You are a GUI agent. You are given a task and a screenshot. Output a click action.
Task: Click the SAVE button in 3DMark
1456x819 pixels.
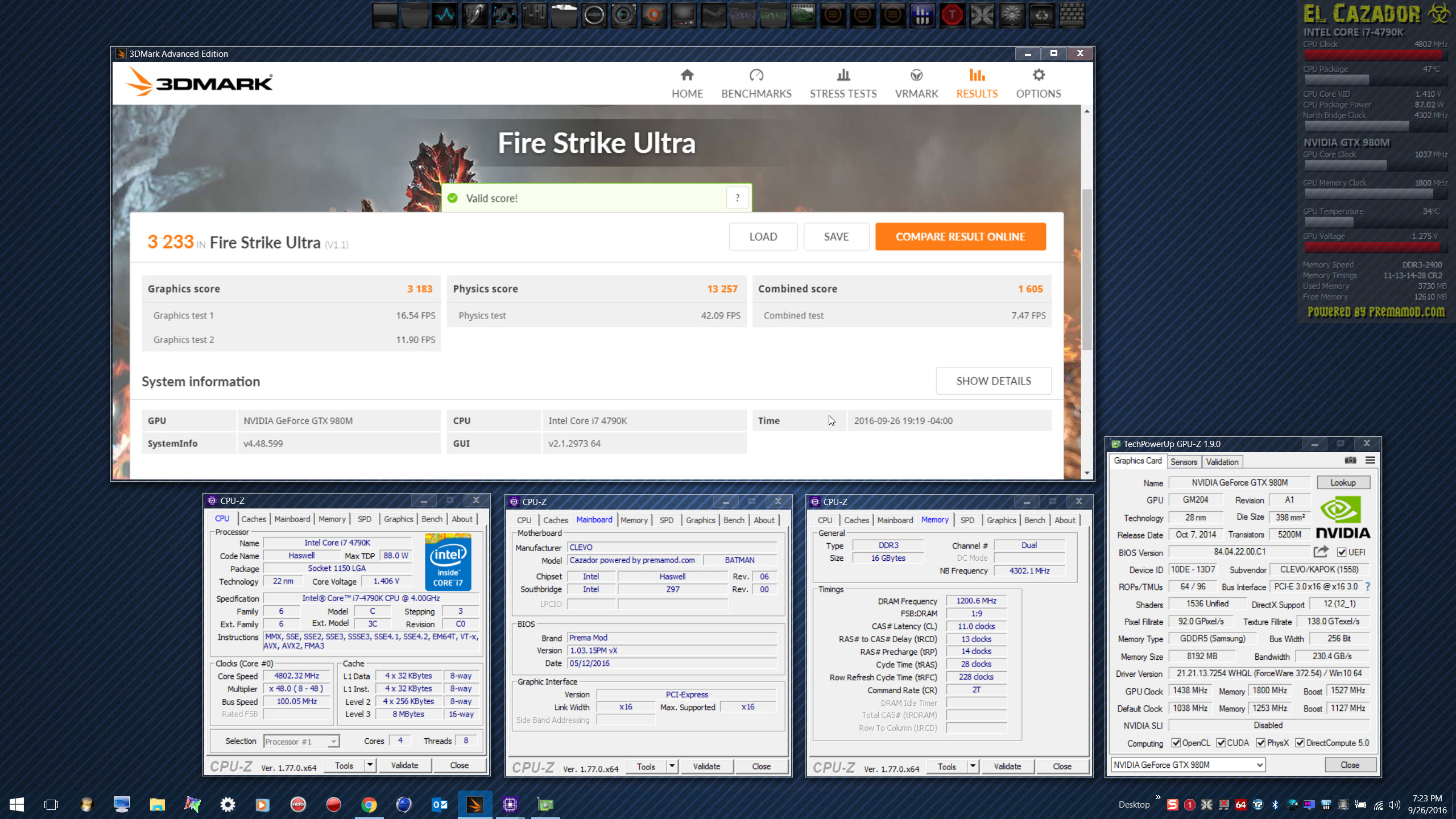click(x=836, y=237)
